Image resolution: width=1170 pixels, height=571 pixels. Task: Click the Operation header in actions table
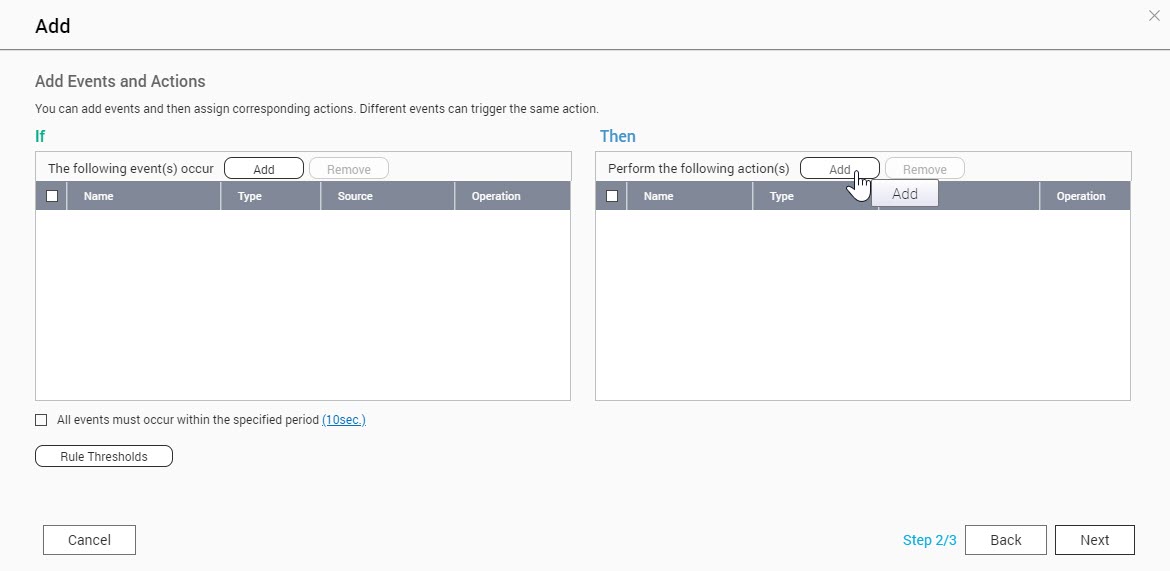(x=1081, y=196)
